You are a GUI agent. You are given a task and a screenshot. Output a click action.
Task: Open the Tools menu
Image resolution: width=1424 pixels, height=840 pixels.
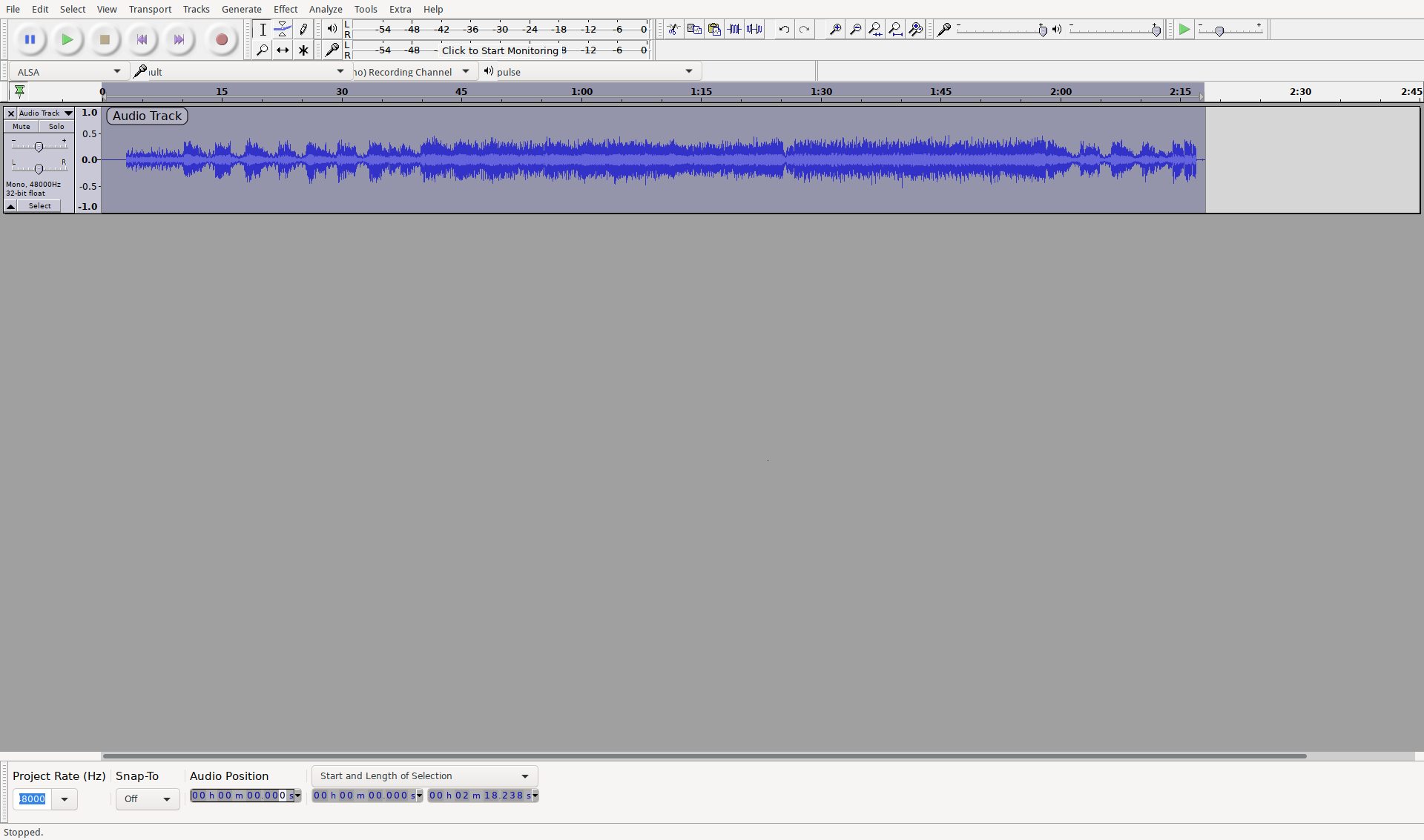pyautogui.click(x=366, y=9)
